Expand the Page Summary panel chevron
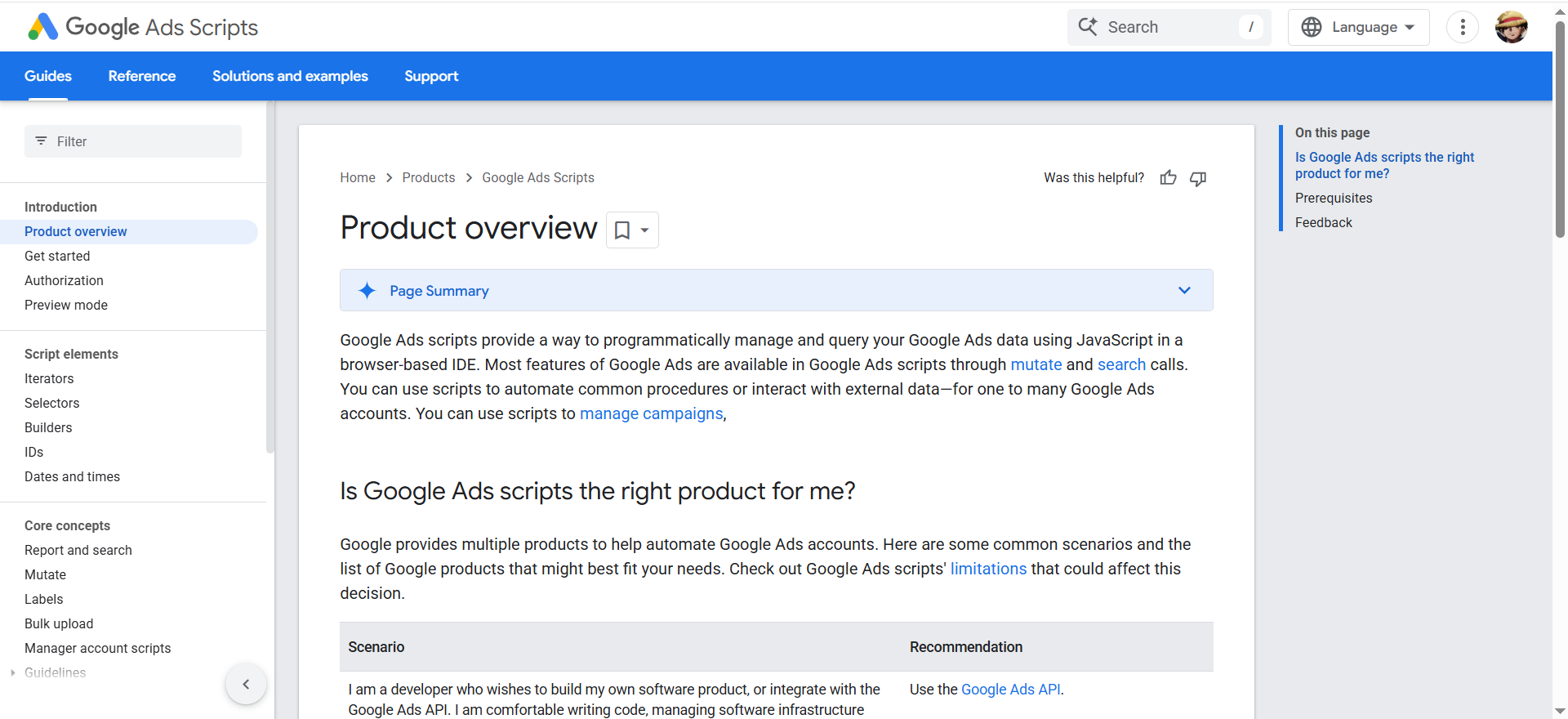This screenshot has width=1568, height=719. [1184, 291]
